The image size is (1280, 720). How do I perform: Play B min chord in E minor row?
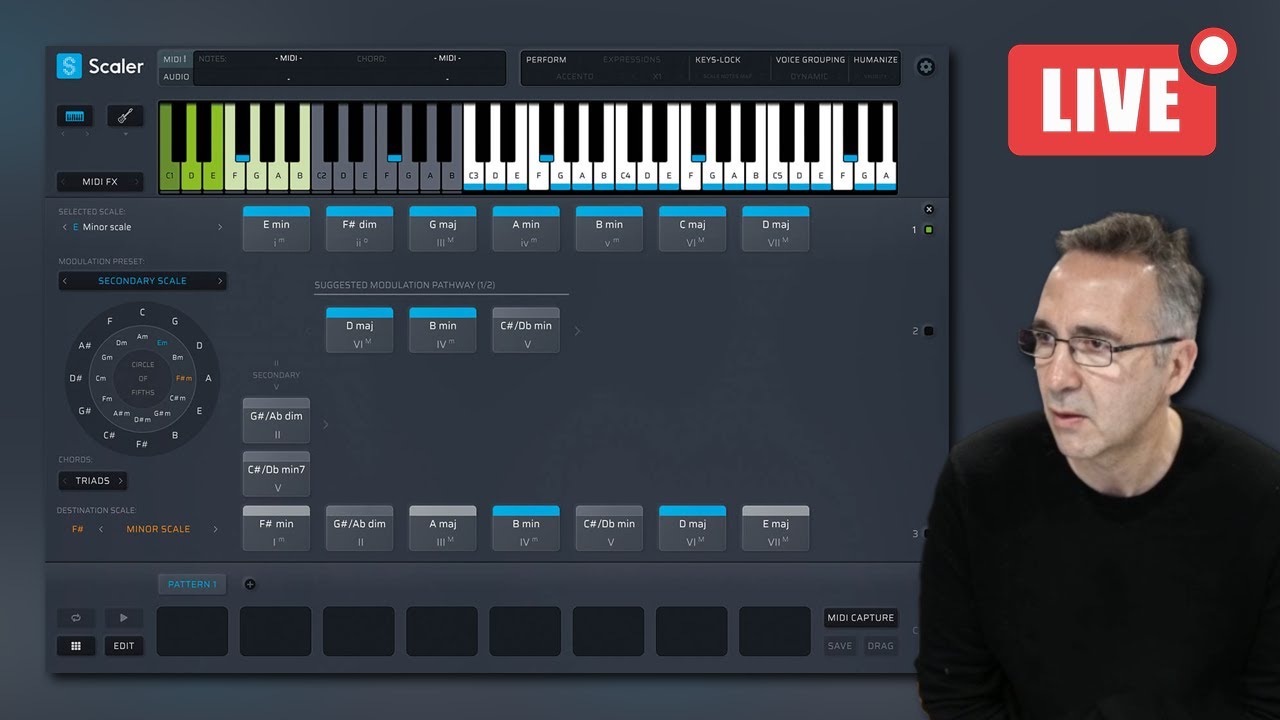(609, 229)
